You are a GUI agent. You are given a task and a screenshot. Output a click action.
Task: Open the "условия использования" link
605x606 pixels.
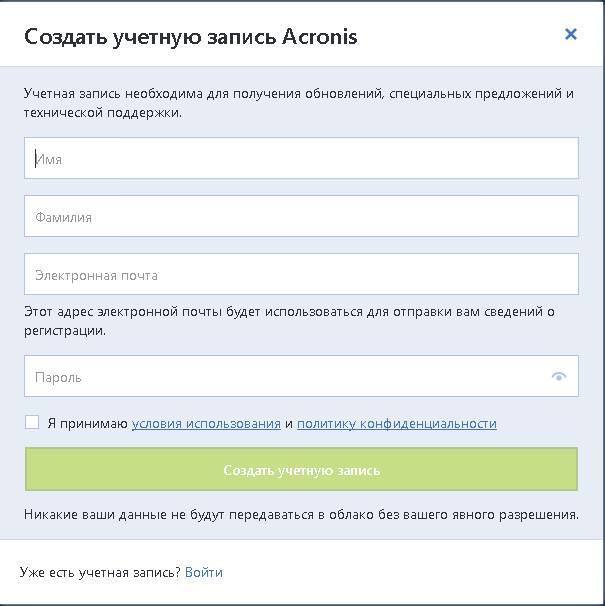pos(206,424)
